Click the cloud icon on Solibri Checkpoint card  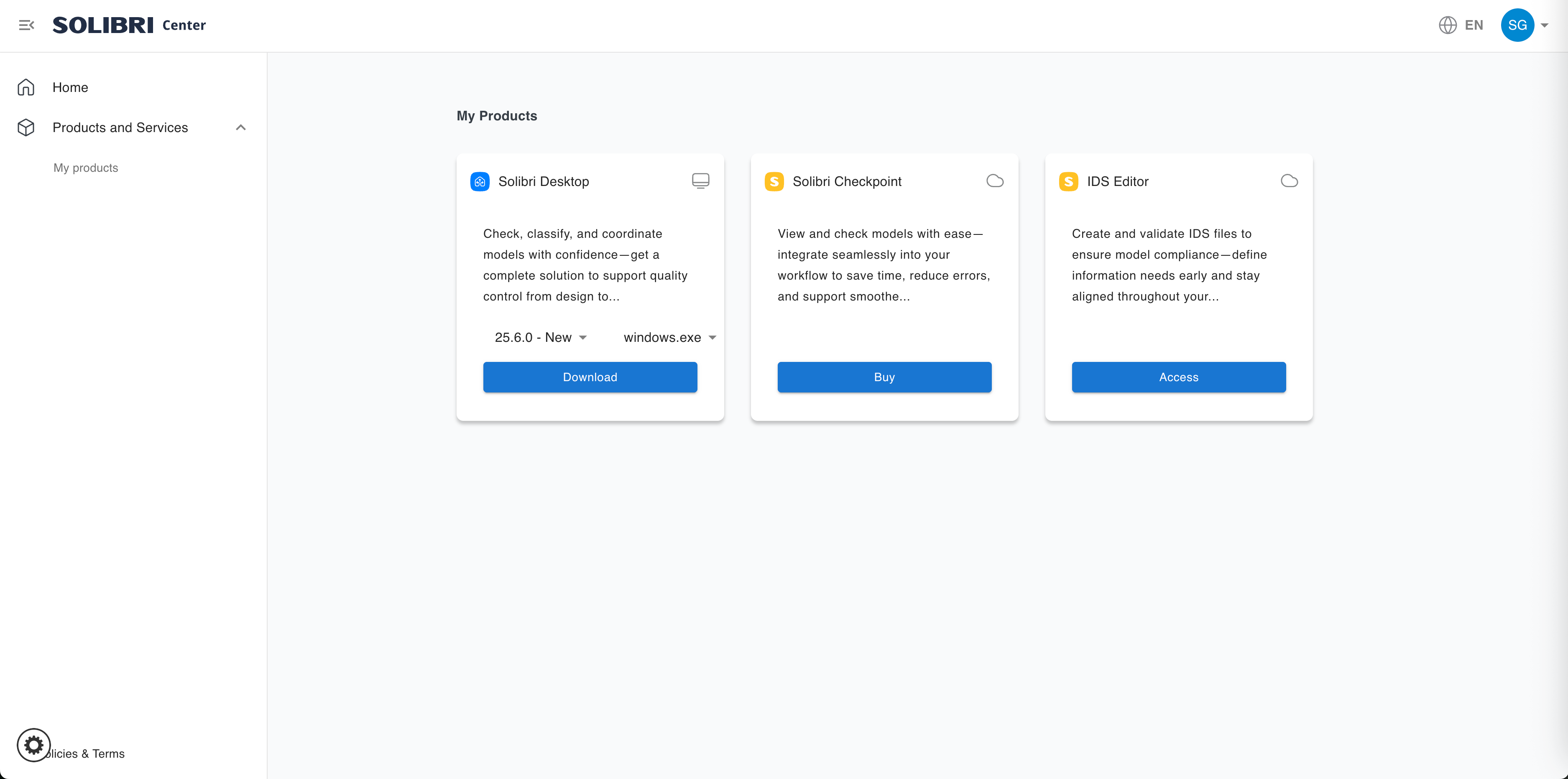pos(995,181)
